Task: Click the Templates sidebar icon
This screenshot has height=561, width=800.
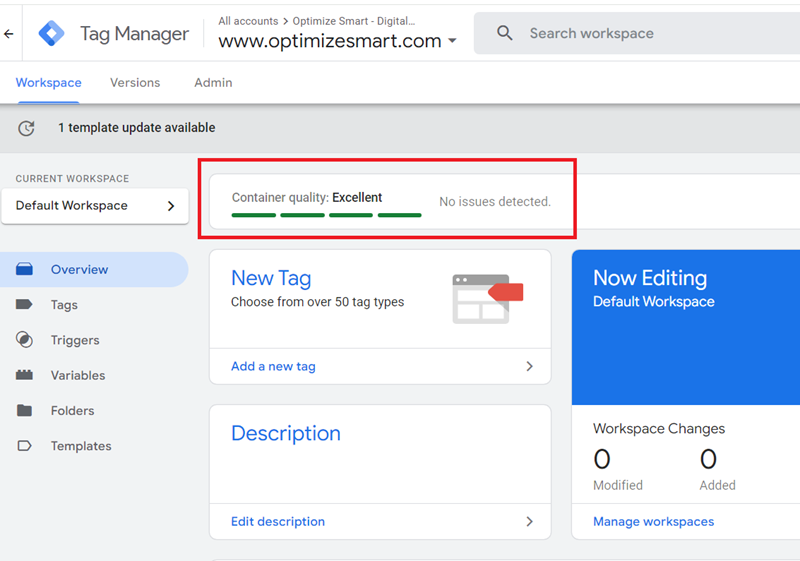Action: click(24, 446)
